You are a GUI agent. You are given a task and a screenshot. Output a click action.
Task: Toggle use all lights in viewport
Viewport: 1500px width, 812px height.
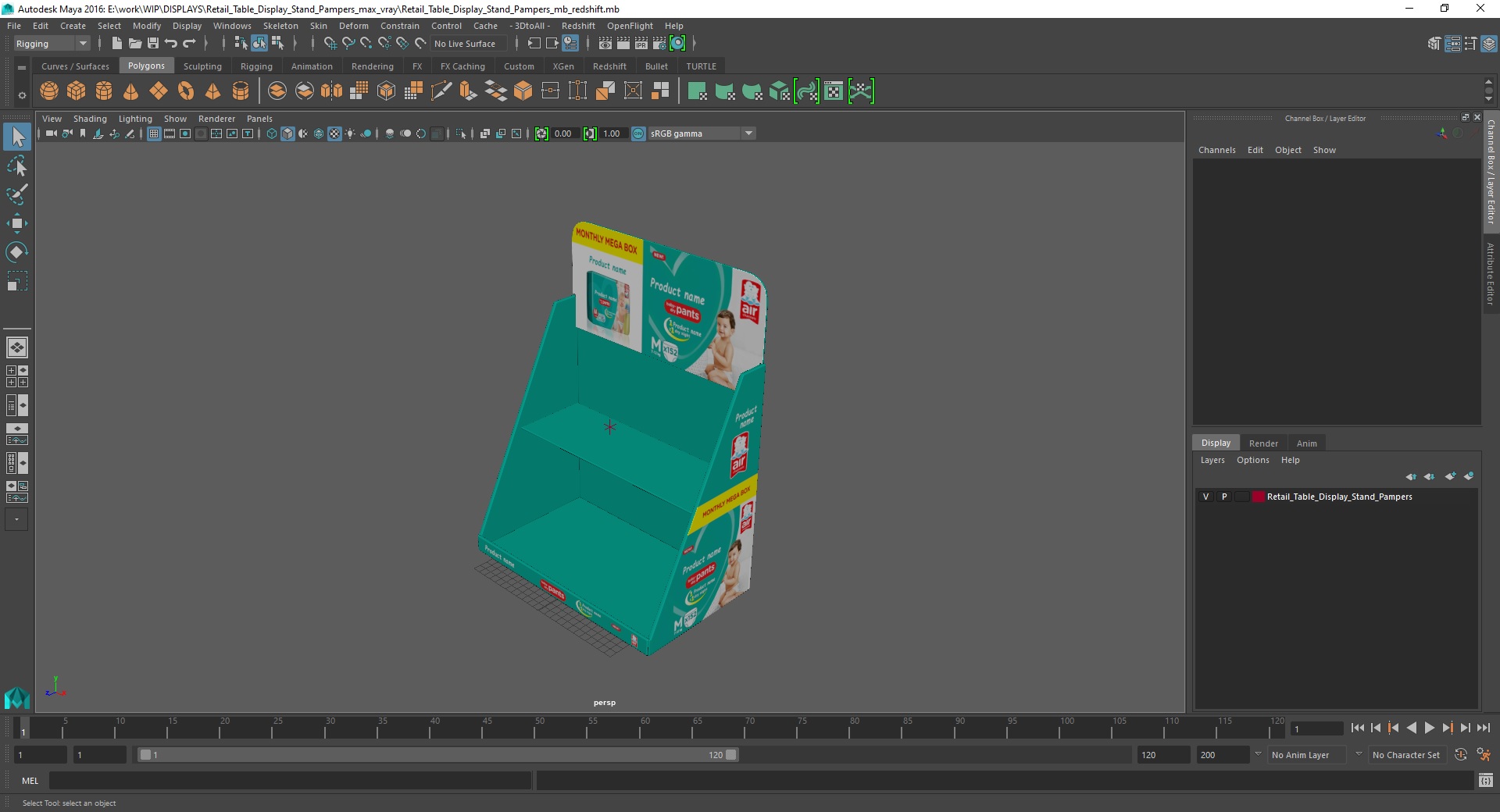pyautogui.click(x=350, y=134)
